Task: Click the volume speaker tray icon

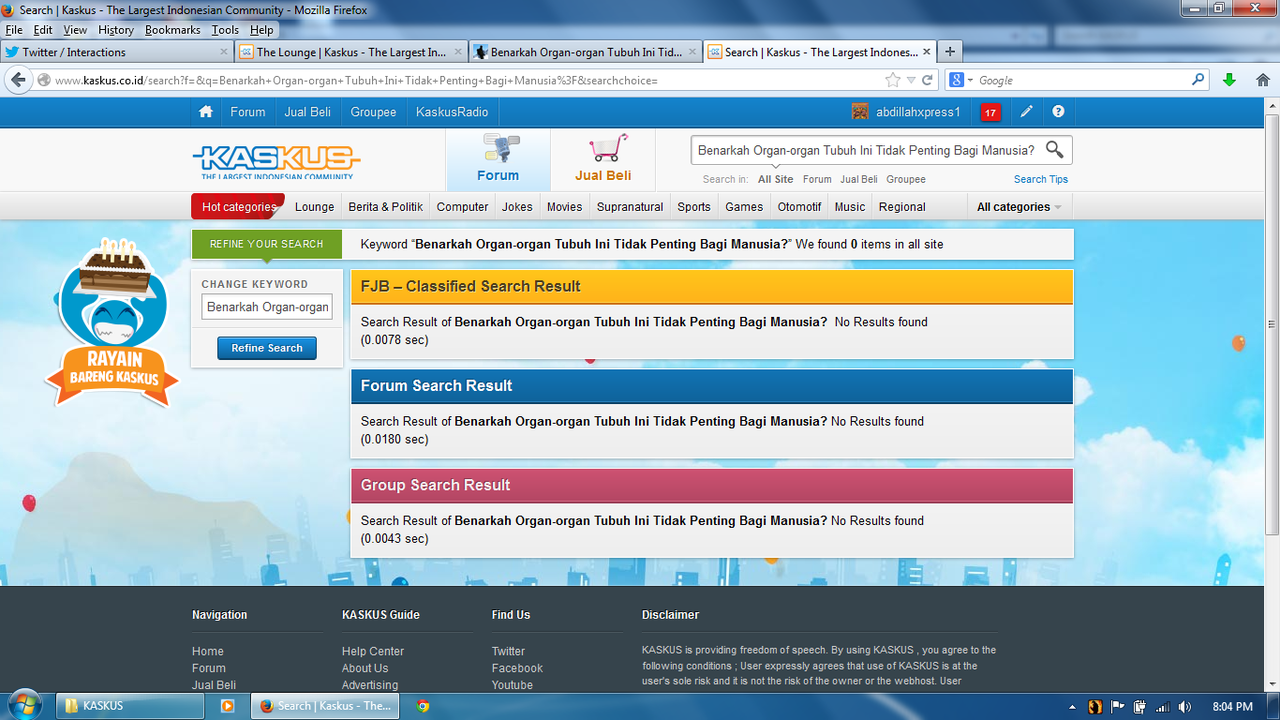Action: coord(1184,707)
